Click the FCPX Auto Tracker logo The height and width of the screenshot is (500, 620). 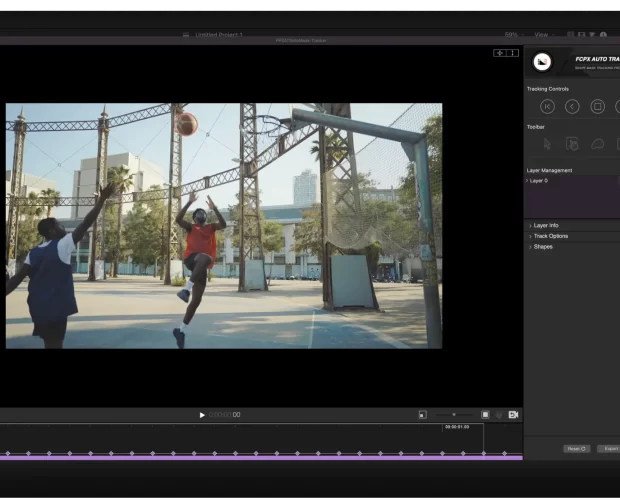[542, 62]
